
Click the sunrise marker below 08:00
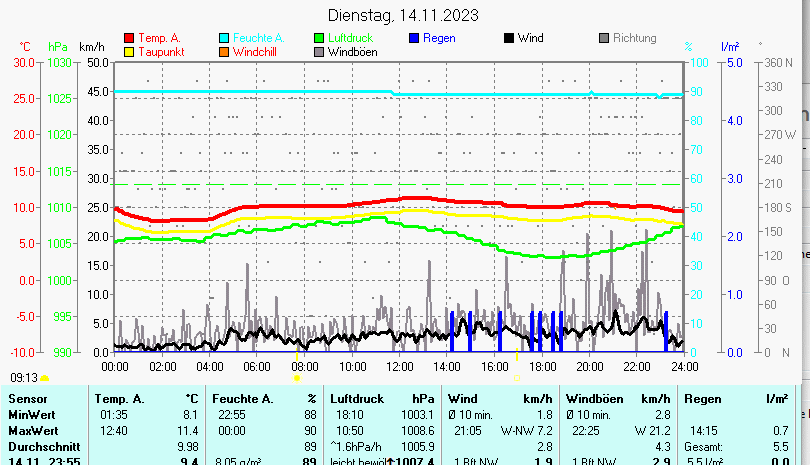tap(296, 378)
